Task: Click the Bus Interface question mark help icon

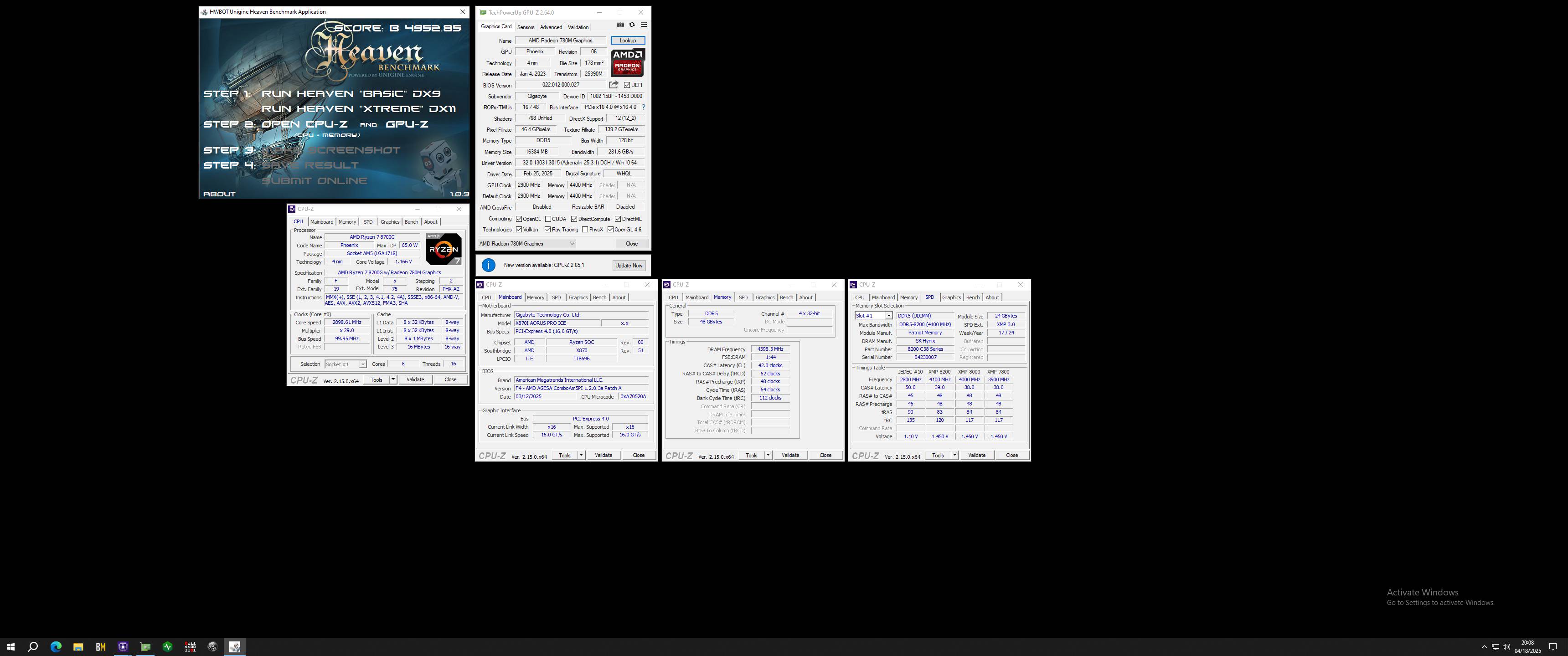Action: [x=644, y=107]
